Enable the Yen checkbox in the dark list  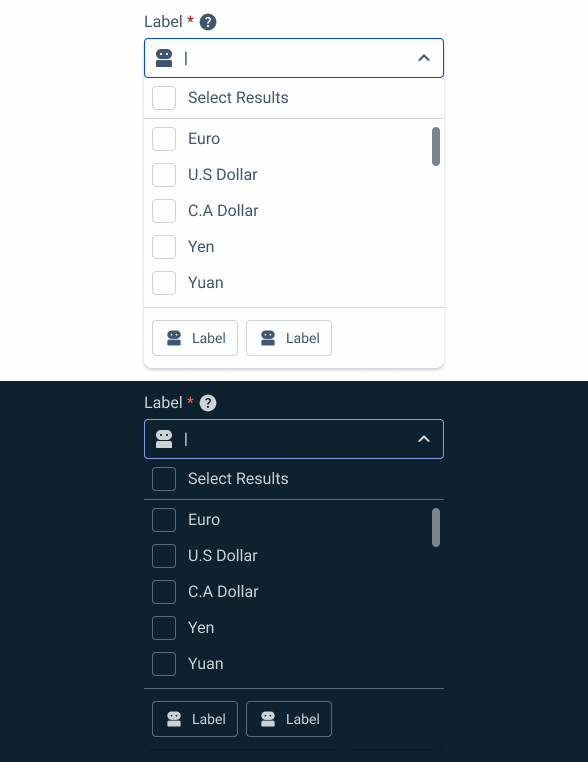tap(164, 628)
